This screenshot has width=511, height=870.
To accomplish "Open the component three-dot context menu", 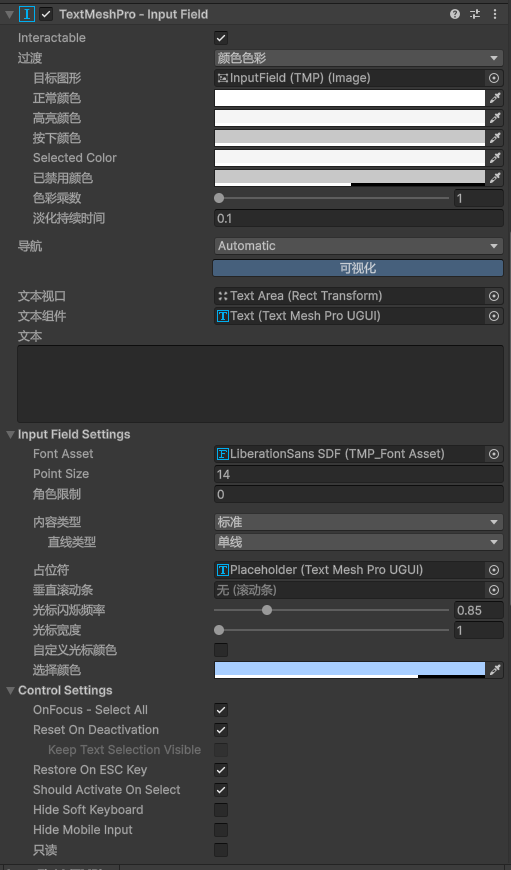I will tap(495, 14).
